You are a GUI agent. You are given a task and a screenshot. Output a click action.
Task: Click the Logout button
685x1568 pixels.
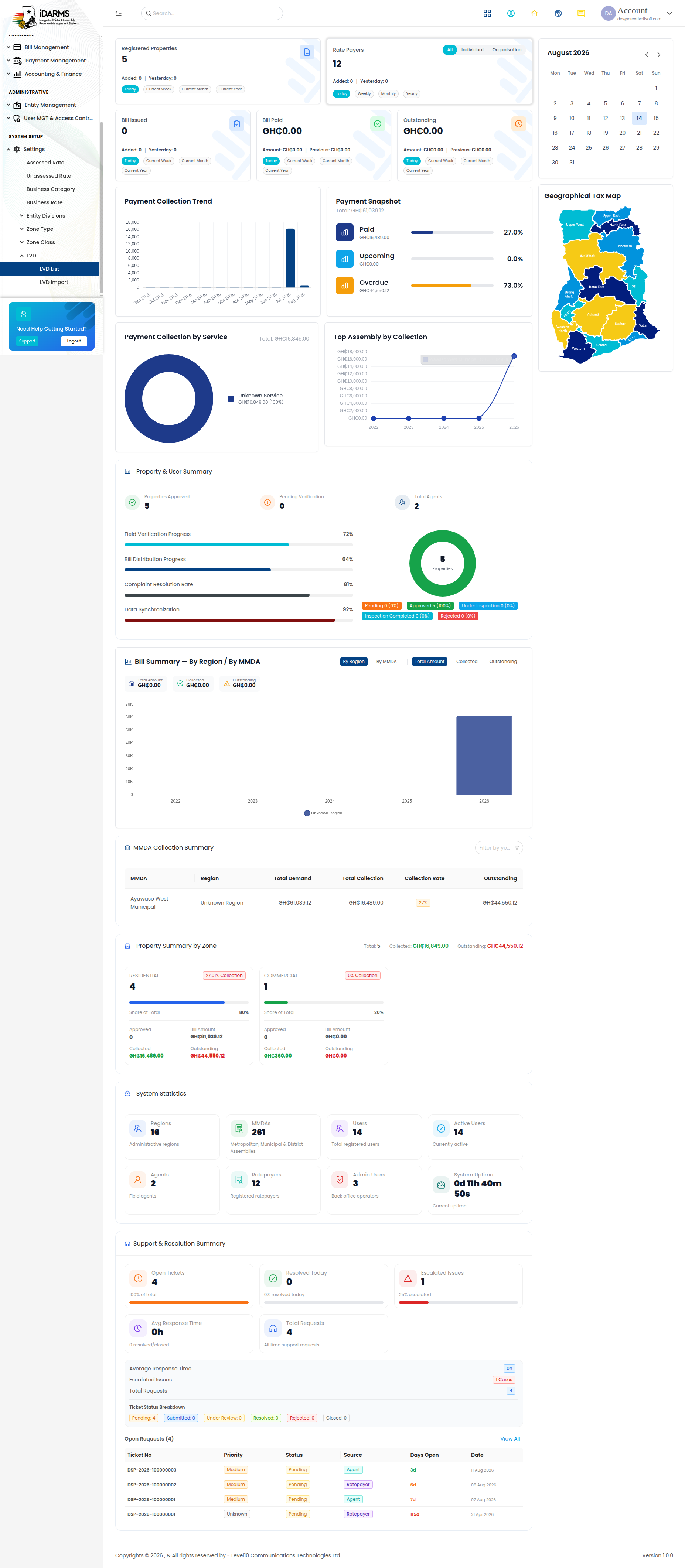point(74,341)
